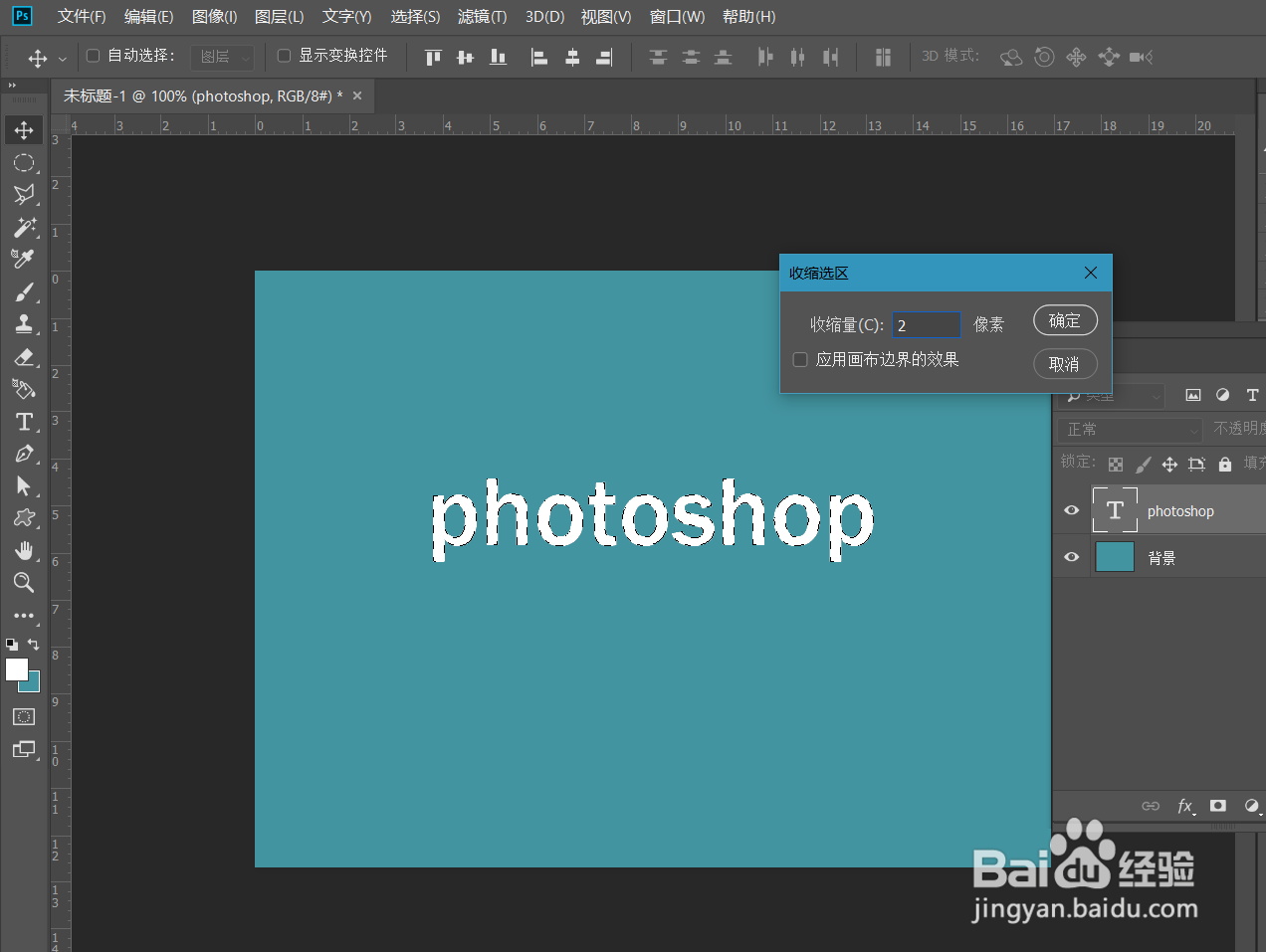Click the Add layer style fx icon
Screen dimensions: 1266x952
click(1185, 806)
